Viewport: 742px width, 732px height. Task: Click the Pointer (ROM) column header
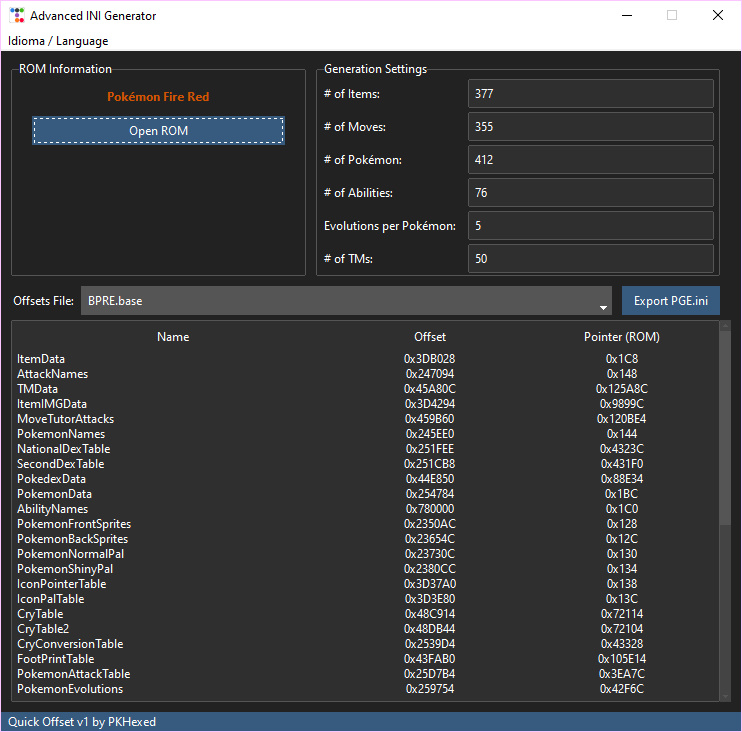621,337
